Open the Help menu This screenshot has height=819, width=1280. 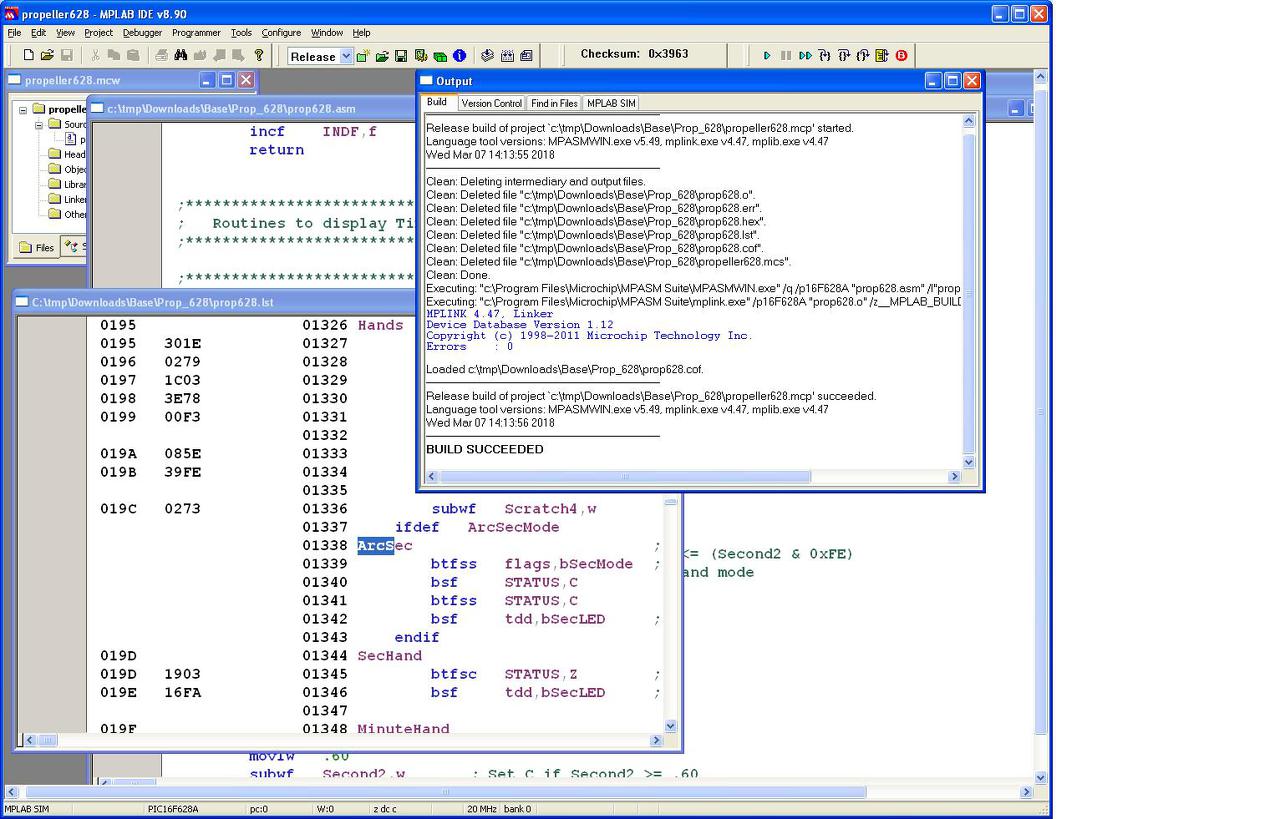361,33
